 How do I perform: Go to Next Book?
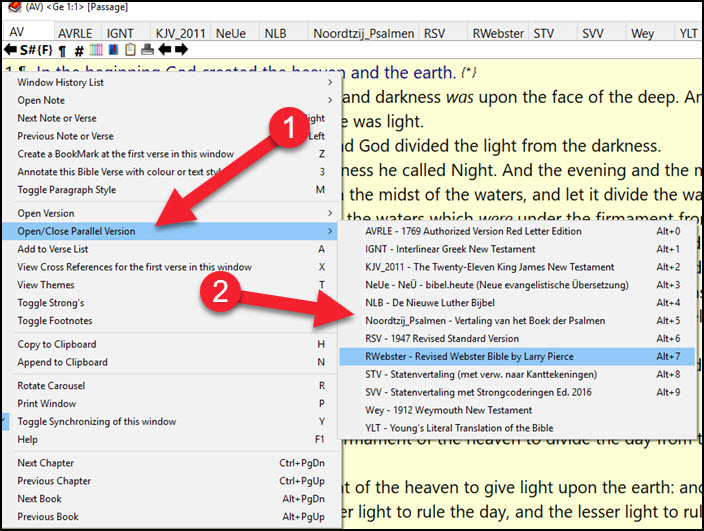pos(171,499)
